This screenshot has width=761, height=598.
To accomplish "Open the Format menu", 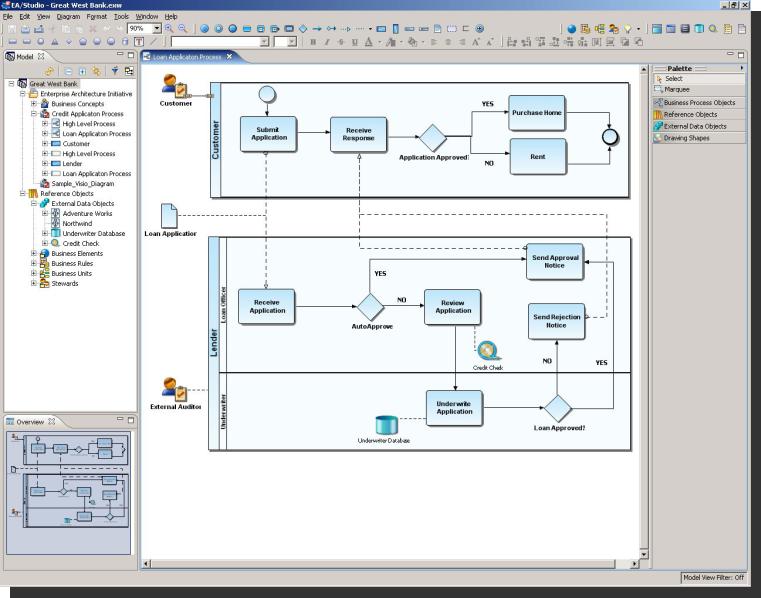I will (97, 17).
